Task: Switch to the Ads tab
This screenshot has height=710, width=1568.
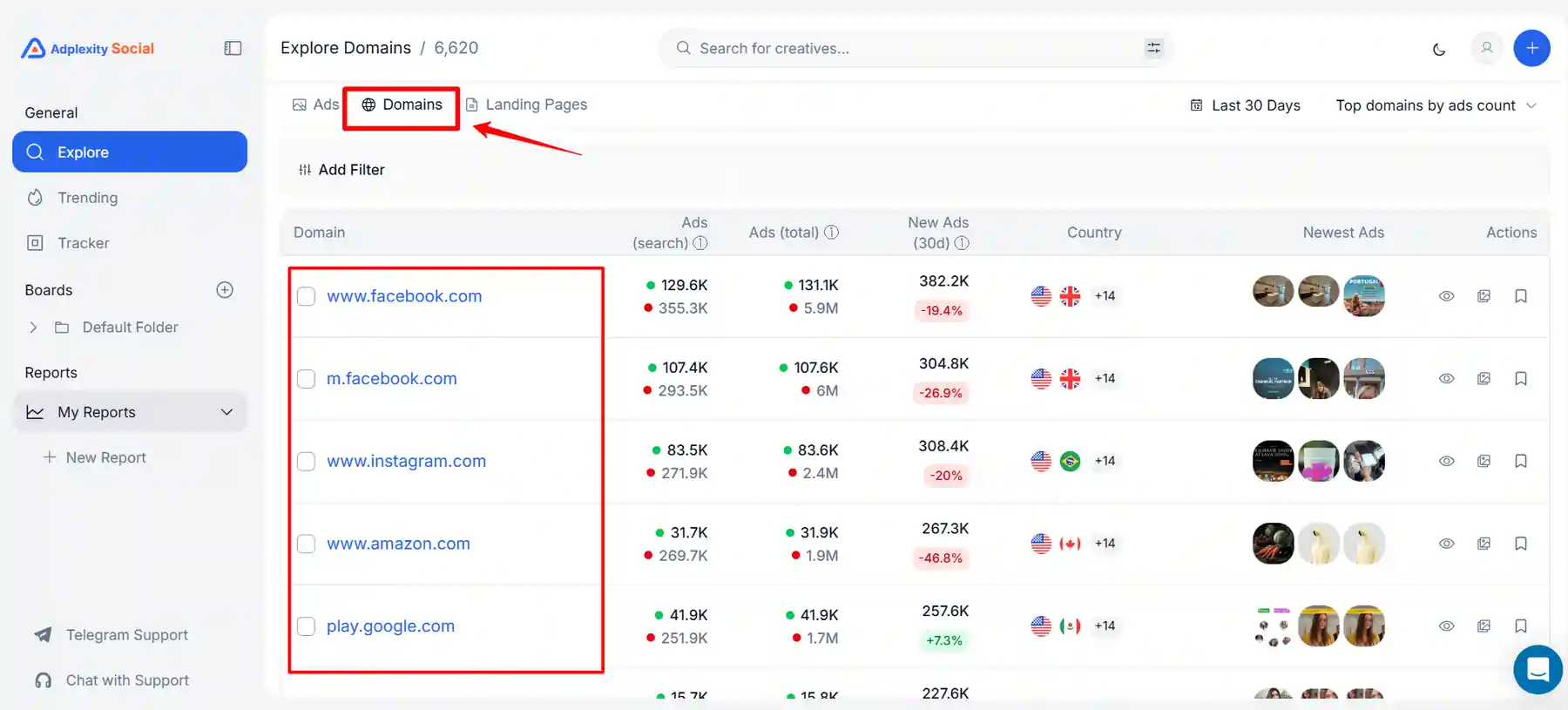Action: pos(315,105)
